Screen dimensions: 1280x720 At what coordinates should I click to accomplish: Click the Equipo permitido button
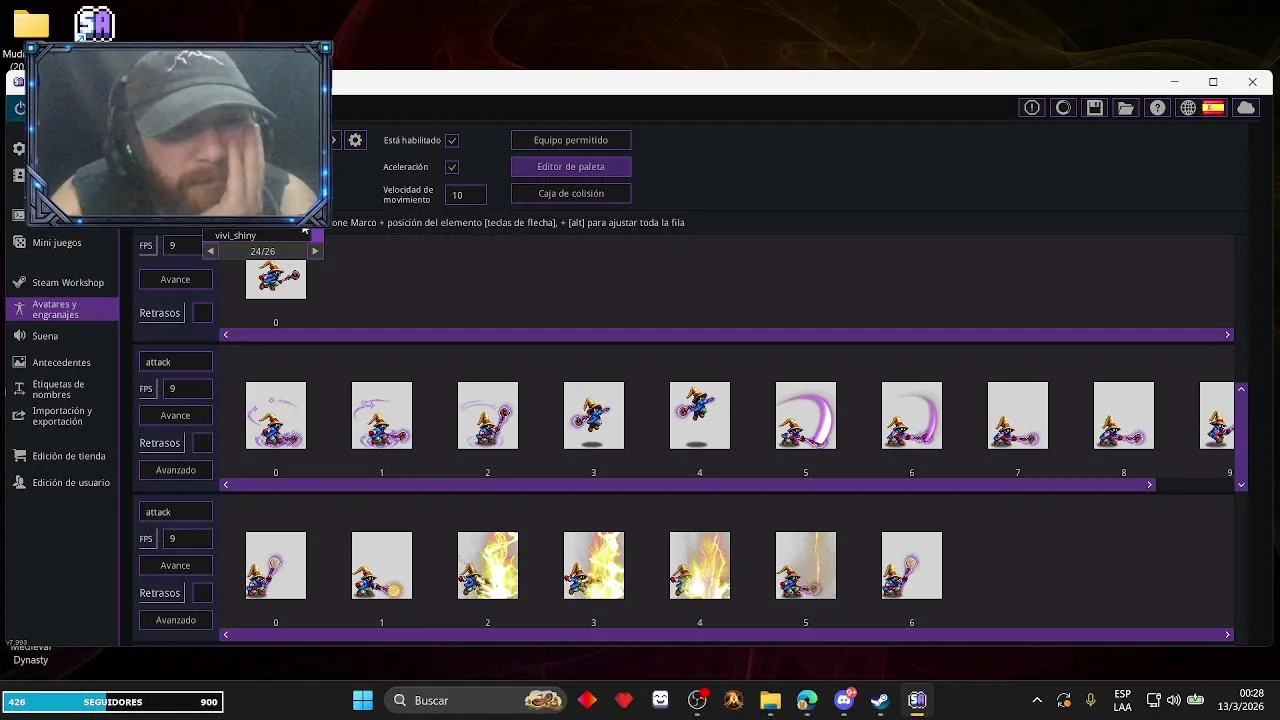pyautogui.click(x=571, y=140)
